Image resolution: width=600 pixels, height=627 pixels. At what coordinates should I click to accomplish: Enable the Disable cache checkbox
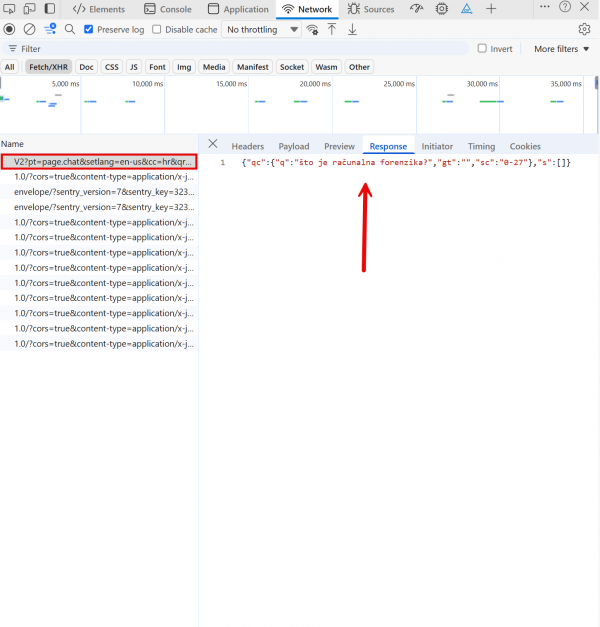tap(157, 29)
